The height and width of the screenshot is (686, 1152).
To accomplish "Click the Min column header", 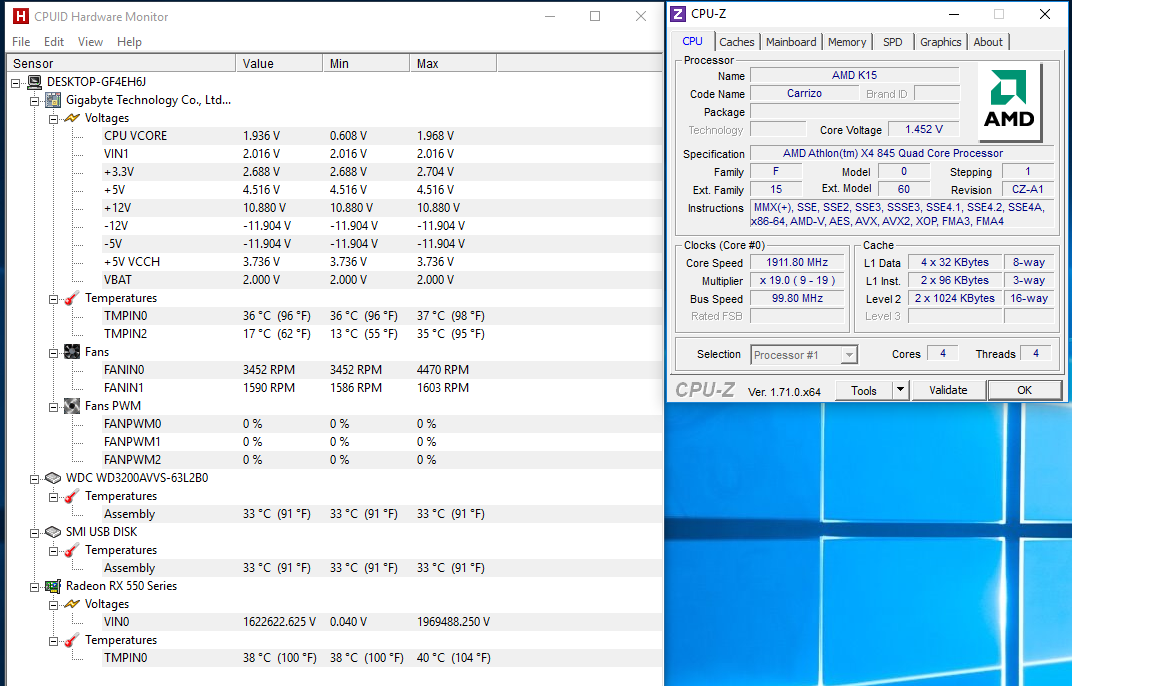I will [366, 64].
